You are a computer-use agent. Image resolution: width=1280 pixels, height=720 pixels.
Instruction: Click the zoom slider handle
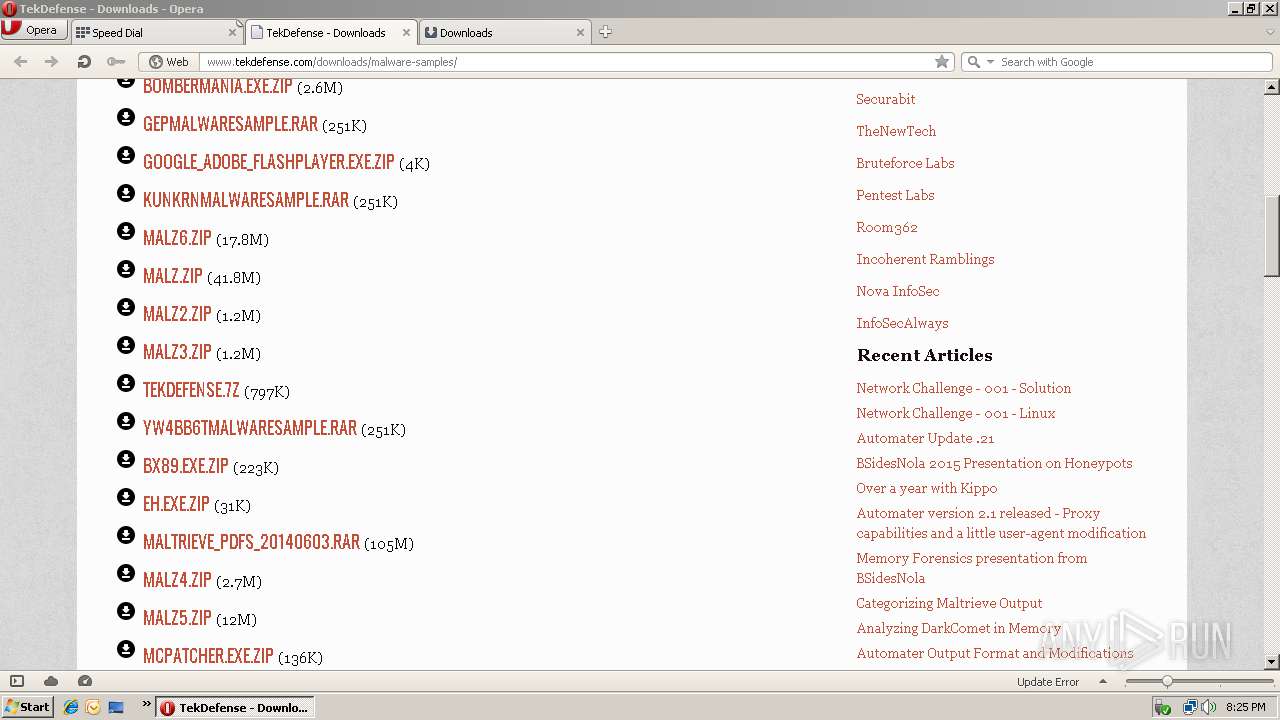pyautogui.click(x=1166, y=681)
